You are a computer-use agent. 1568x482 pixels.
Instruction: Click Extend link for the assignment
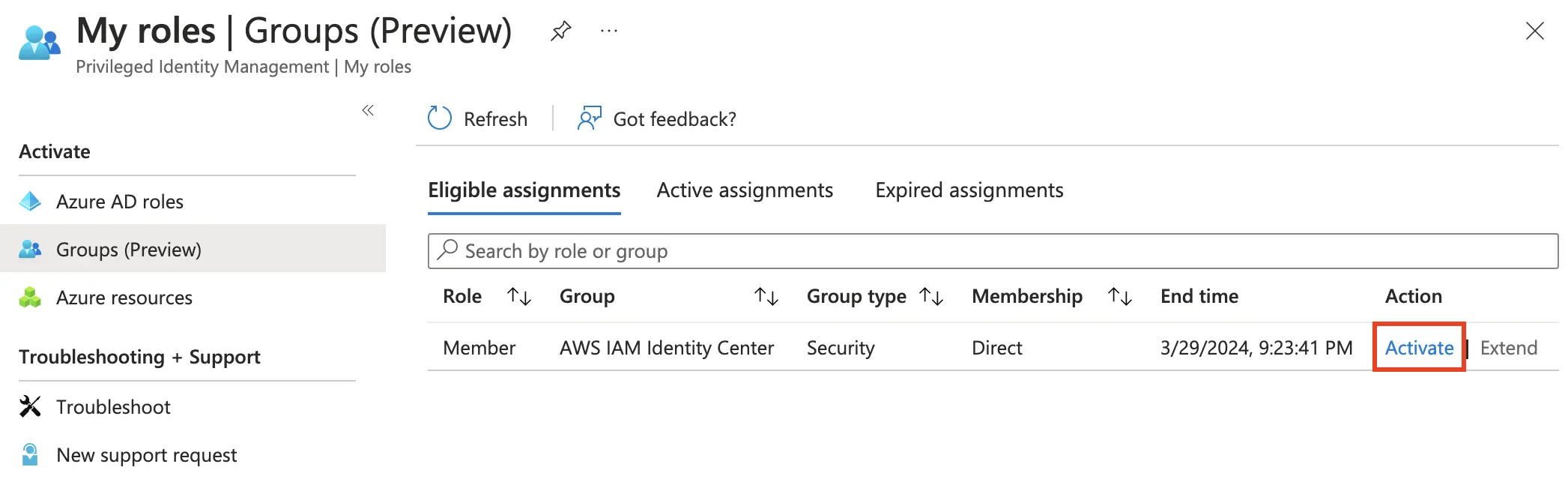point(1508,348)
